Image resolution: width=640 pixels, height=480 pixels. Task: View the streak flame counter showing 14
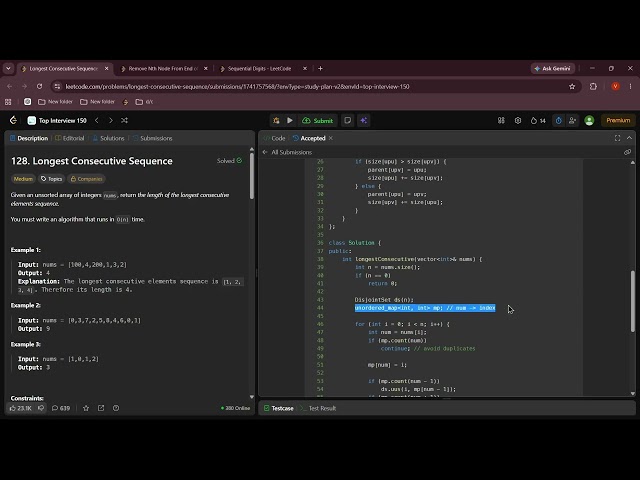pyautogui.click(x=538, y=120)
